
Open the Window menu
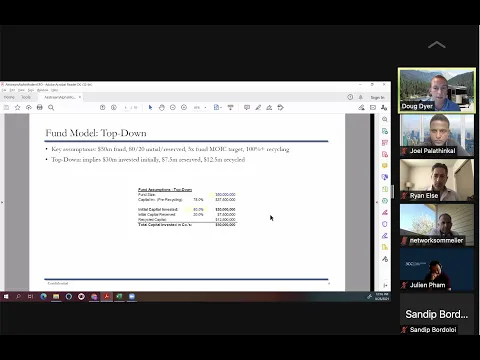(42, 90)
